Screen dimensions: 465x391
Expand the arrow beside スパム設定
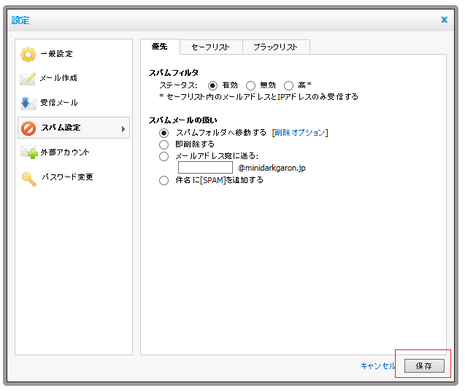coord(123,129)
